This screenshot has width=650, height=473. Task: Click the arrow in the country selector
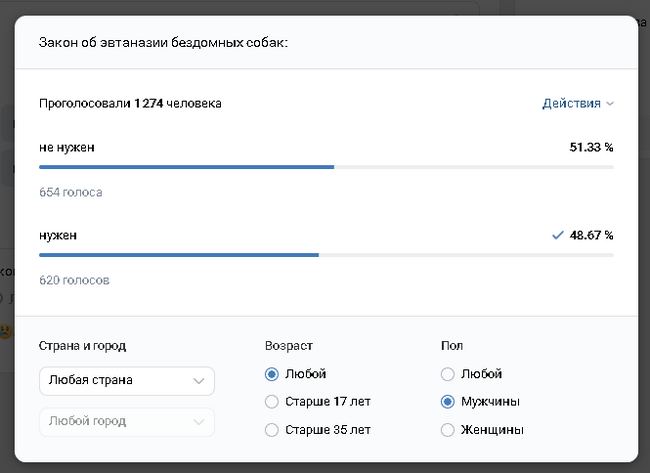tap(200, 381)
